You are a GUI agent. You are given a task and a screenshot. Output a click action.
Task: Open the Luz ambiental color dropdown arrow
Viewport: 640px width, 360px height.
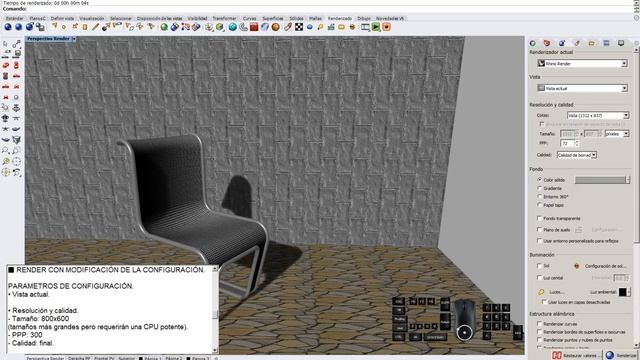[628, 292]
